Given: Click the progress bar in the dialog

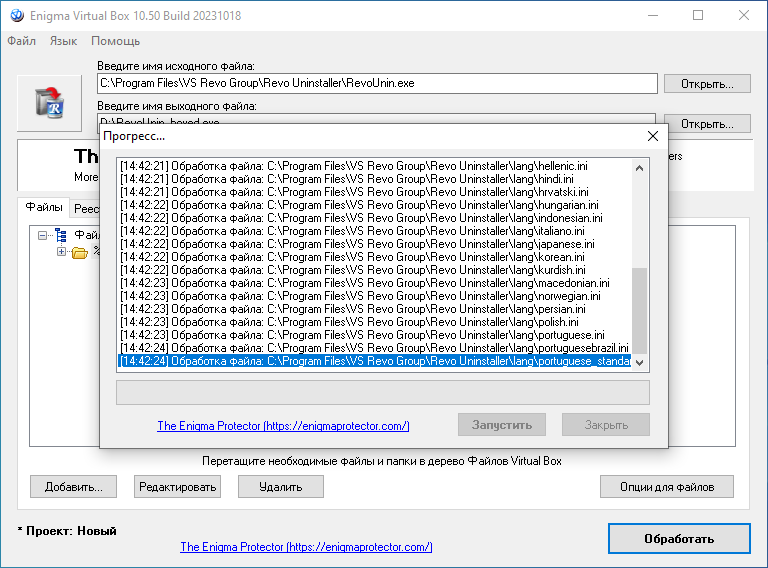Looking at the screenshot, I should point(383,393).
